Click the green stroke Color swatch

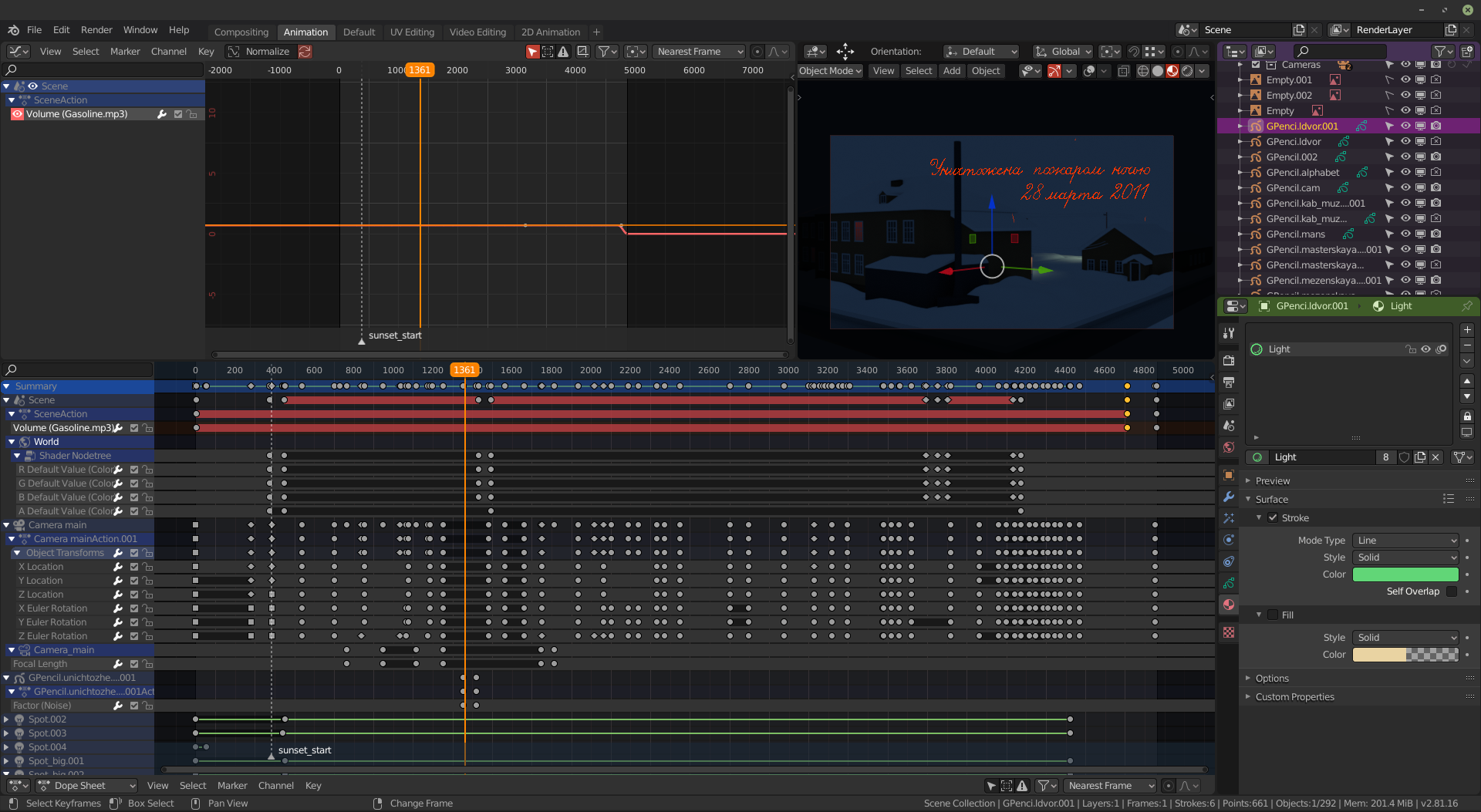[1405, 574]
